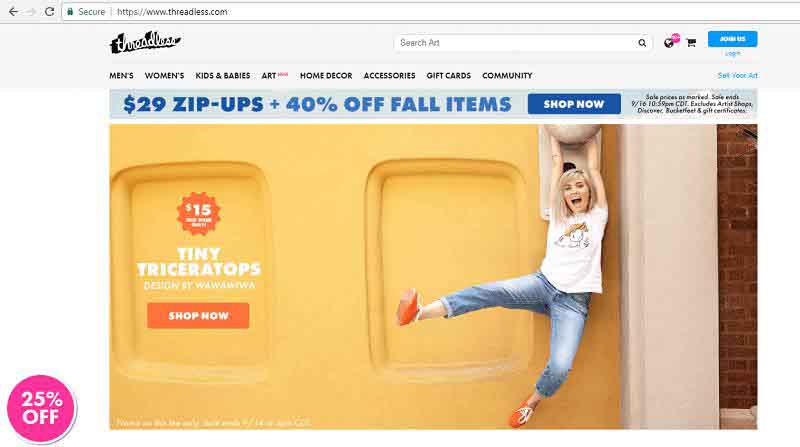The width and height of the screenshot is (800, 447).
Task: Focus the Search Art field
Action: coord(515,43)
